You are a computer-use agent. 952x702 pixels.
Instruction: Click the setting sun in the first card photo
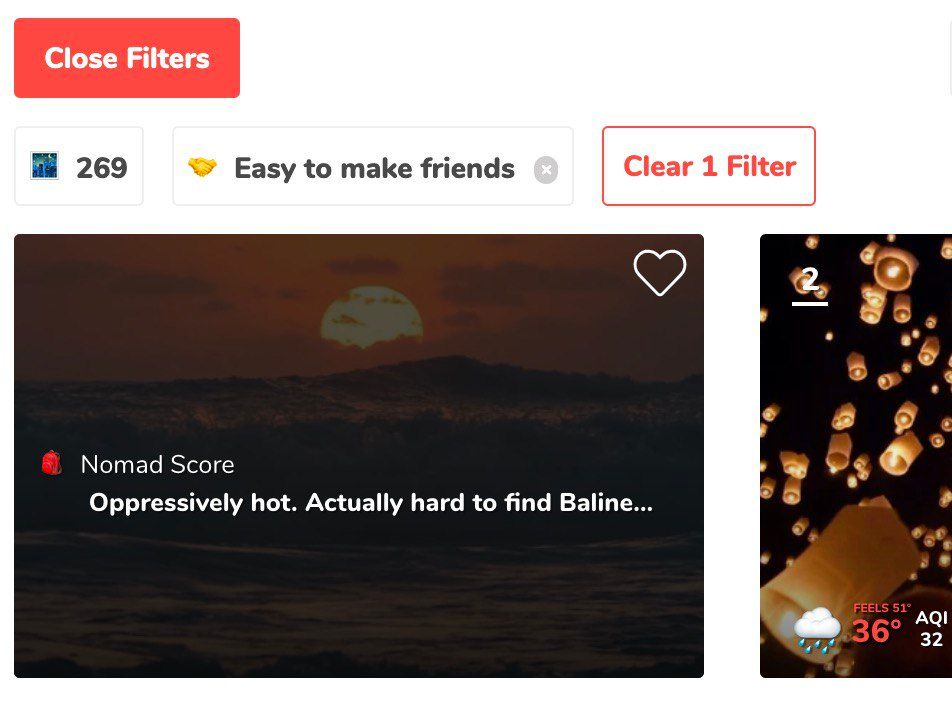(371, 317)
